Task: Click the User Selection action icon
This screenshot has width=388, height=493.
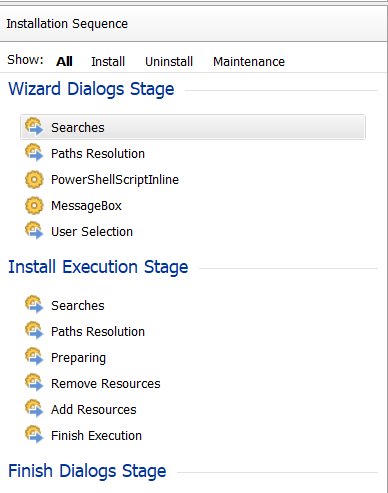Action: pos(34,231)
